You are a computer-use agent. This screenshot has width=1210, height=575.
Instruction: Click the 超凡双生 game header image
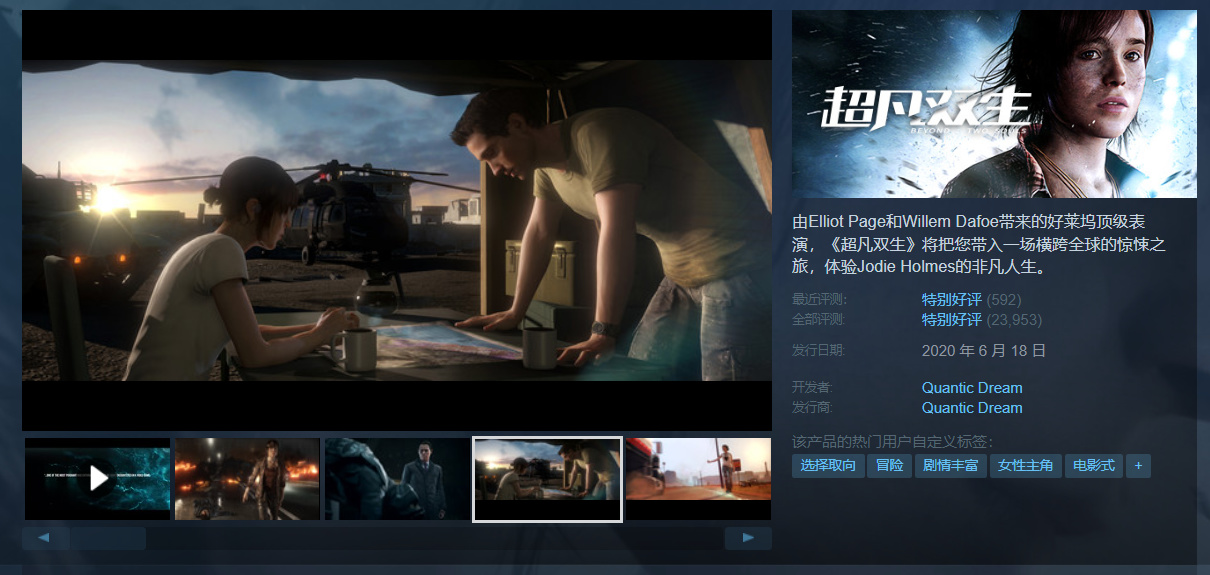pyautogui.click(x=994, y=104)
